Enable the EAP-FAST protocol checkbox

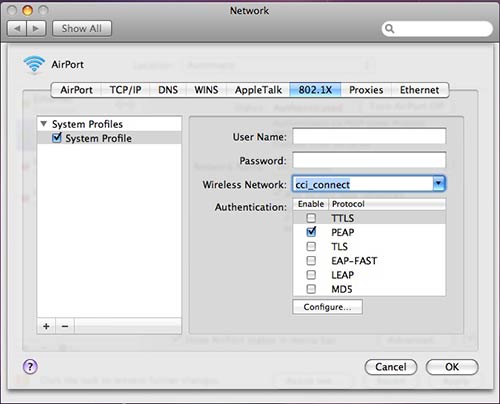tap(311, 260)
